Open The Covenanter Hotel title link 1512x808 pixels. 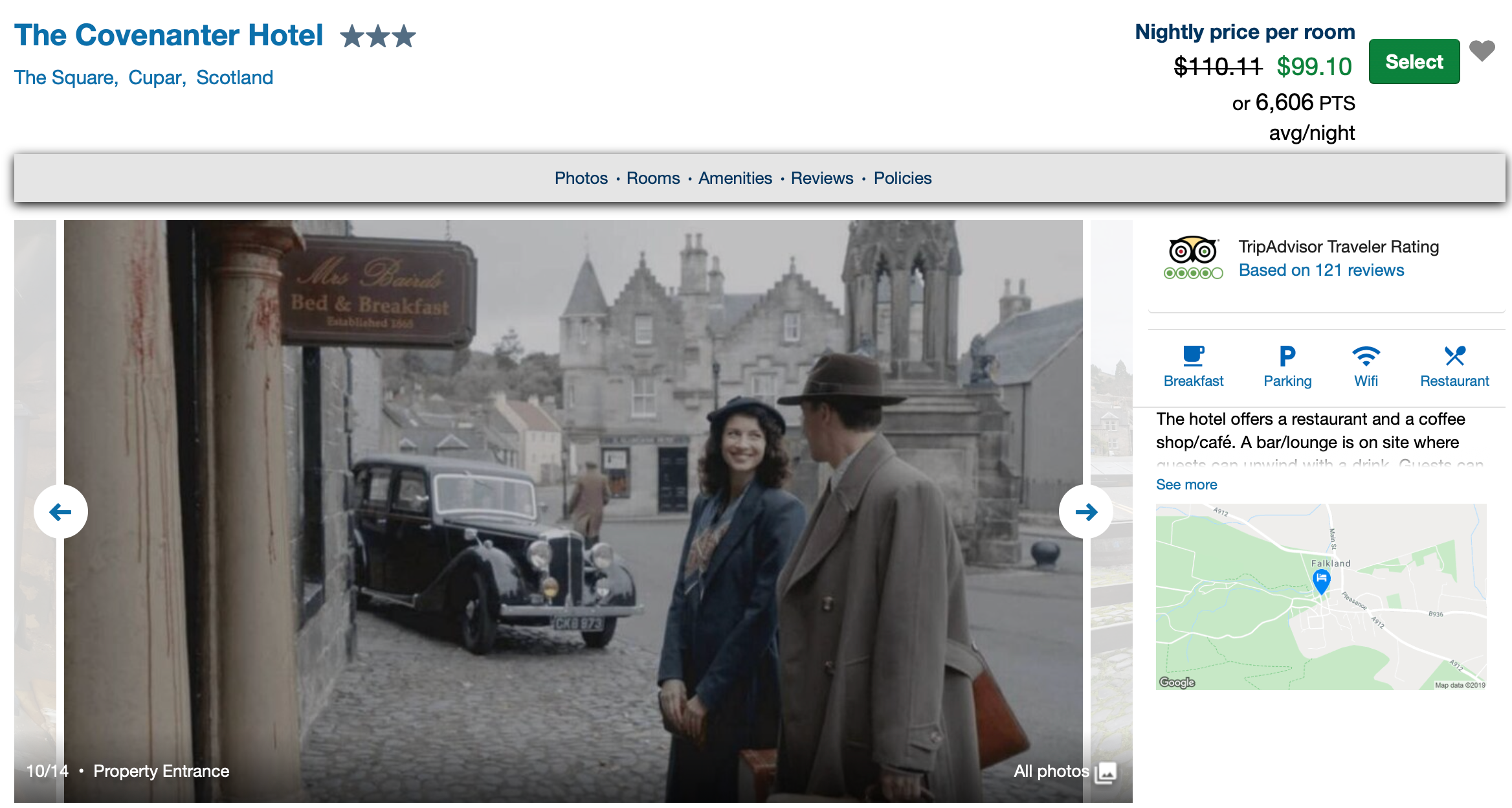point(169,35)
